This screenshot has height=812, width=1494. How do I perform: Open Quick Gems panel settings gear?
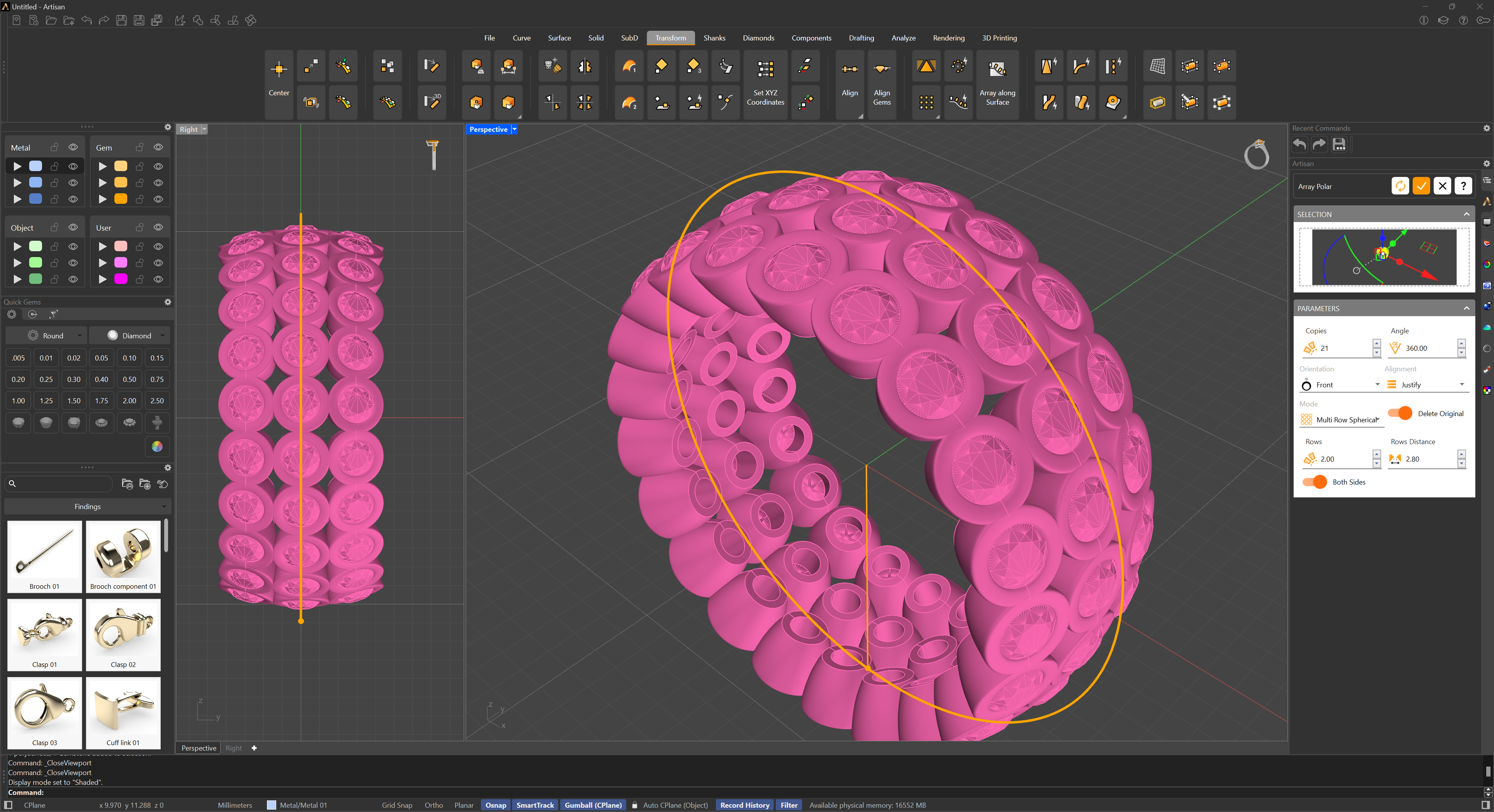pyautogui.click(x=168, y=302)
